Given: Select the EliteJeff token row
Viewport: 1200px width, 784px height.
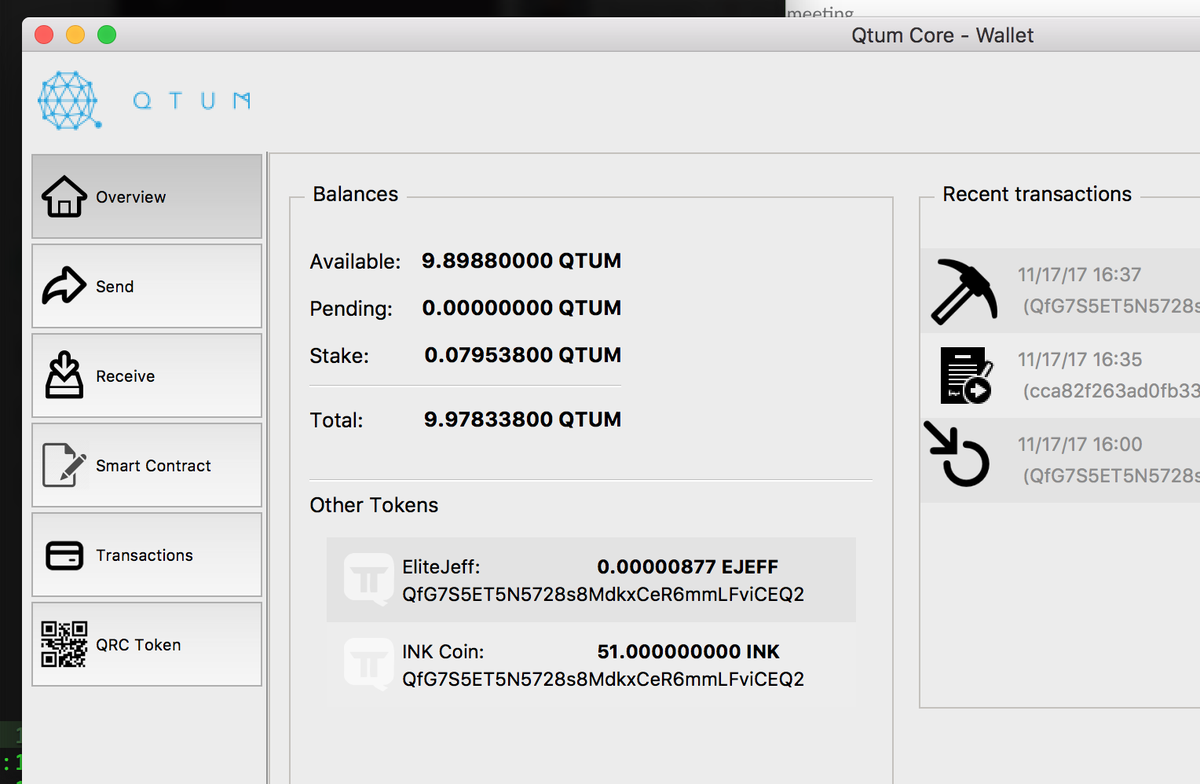Looking at the screenshot, I should (x=591, y=580).
